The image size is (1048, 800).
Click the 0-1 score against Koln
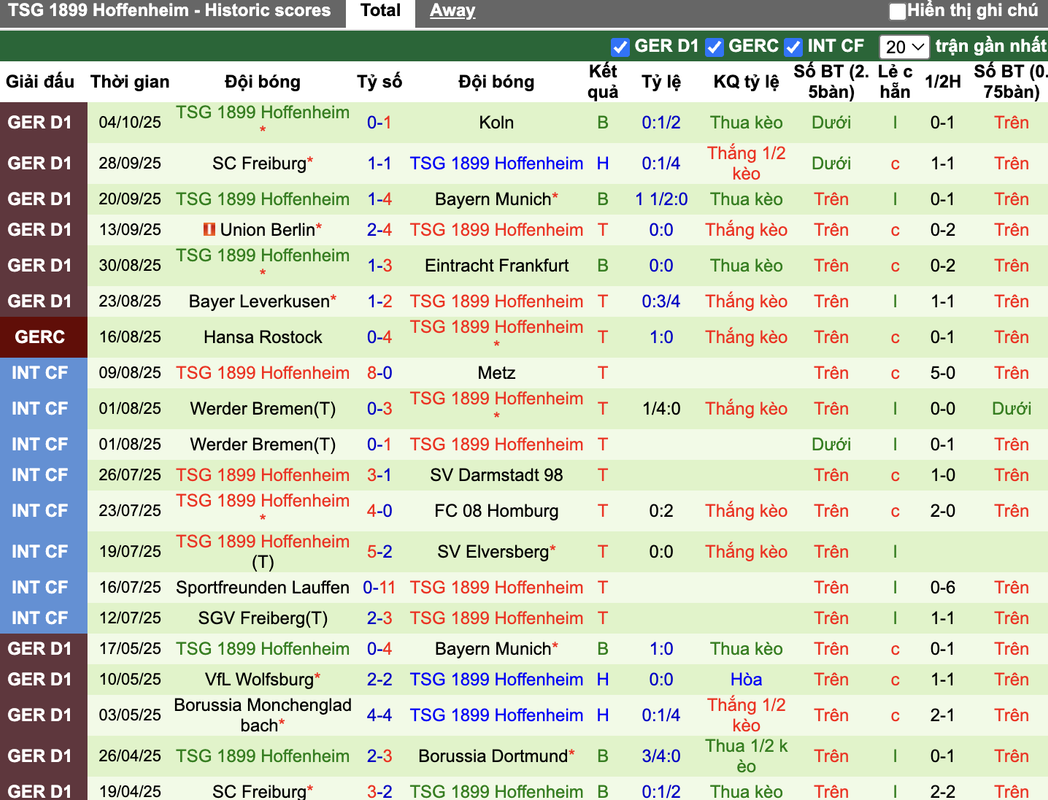click(x=379, y=122)
